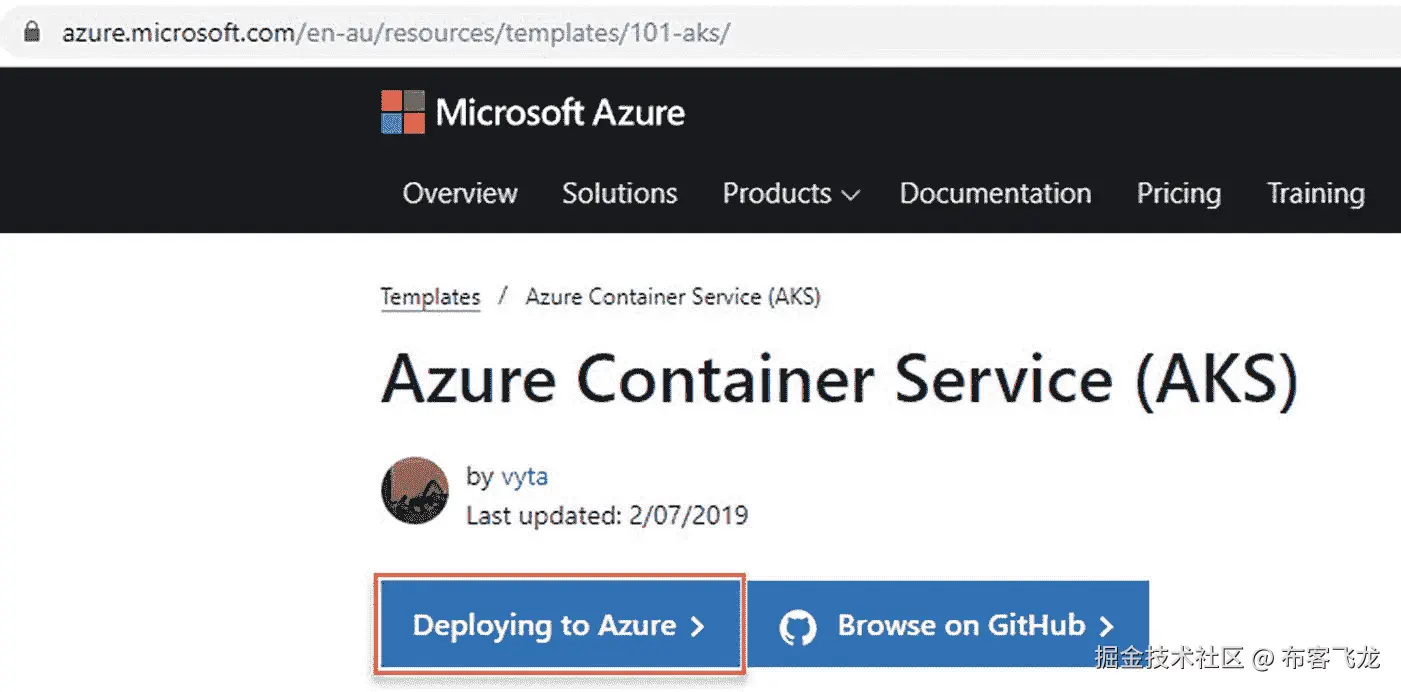Click the Templates breadcrumb link
1401x692 pixels.
(431, 297)
